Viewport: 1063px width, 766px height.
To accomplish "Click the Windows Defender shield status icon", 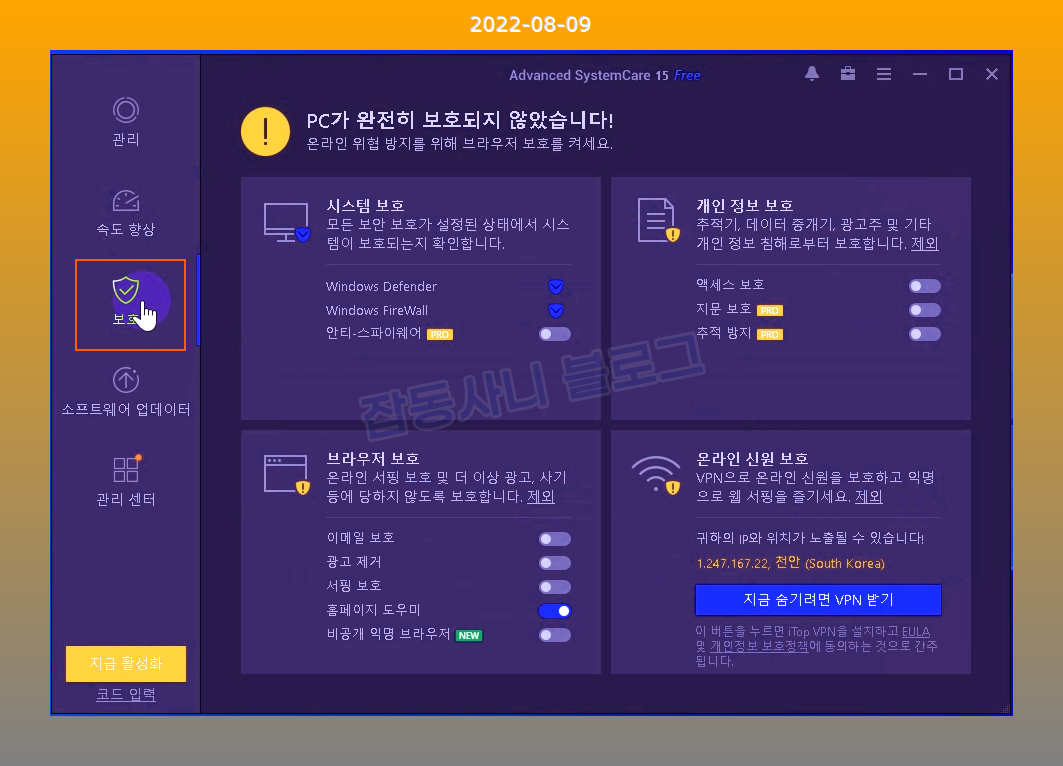I will click(x=556, y=287).
